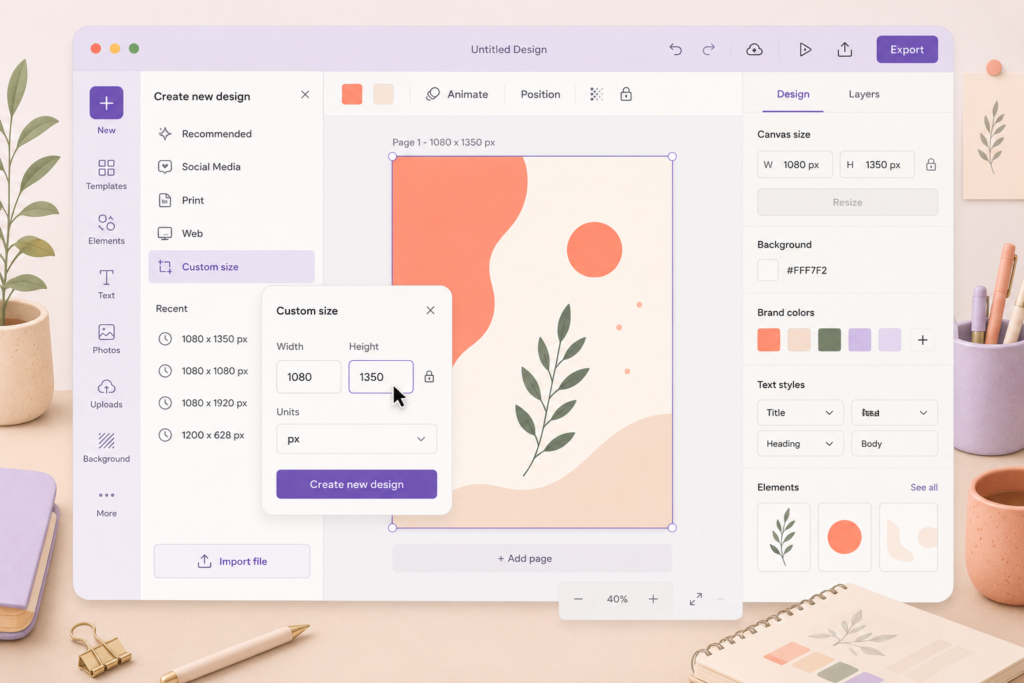This screenshot has width=1024, height=683.
Task: Switch to the Layers tab
Action: pyautogui.click(x=863, y=94)
